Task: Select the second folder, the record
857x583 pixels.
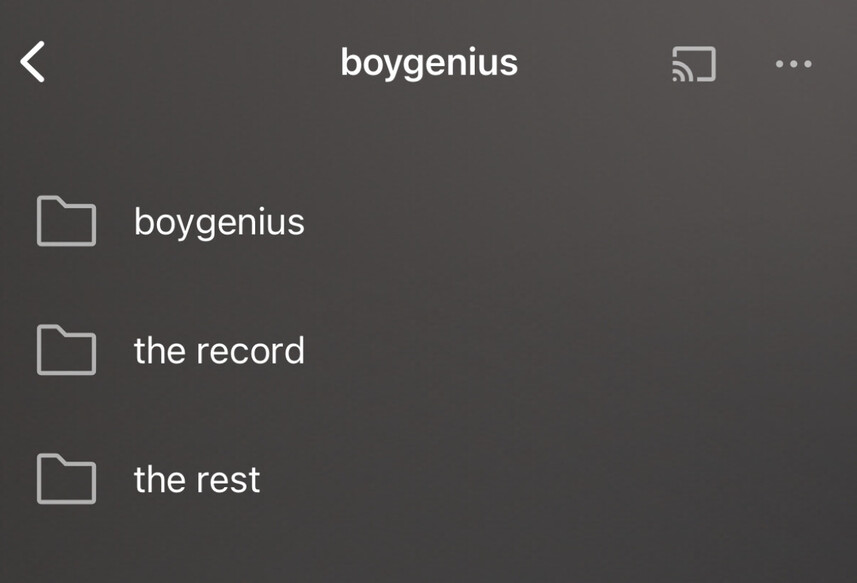Action: [x=219, y=350]
